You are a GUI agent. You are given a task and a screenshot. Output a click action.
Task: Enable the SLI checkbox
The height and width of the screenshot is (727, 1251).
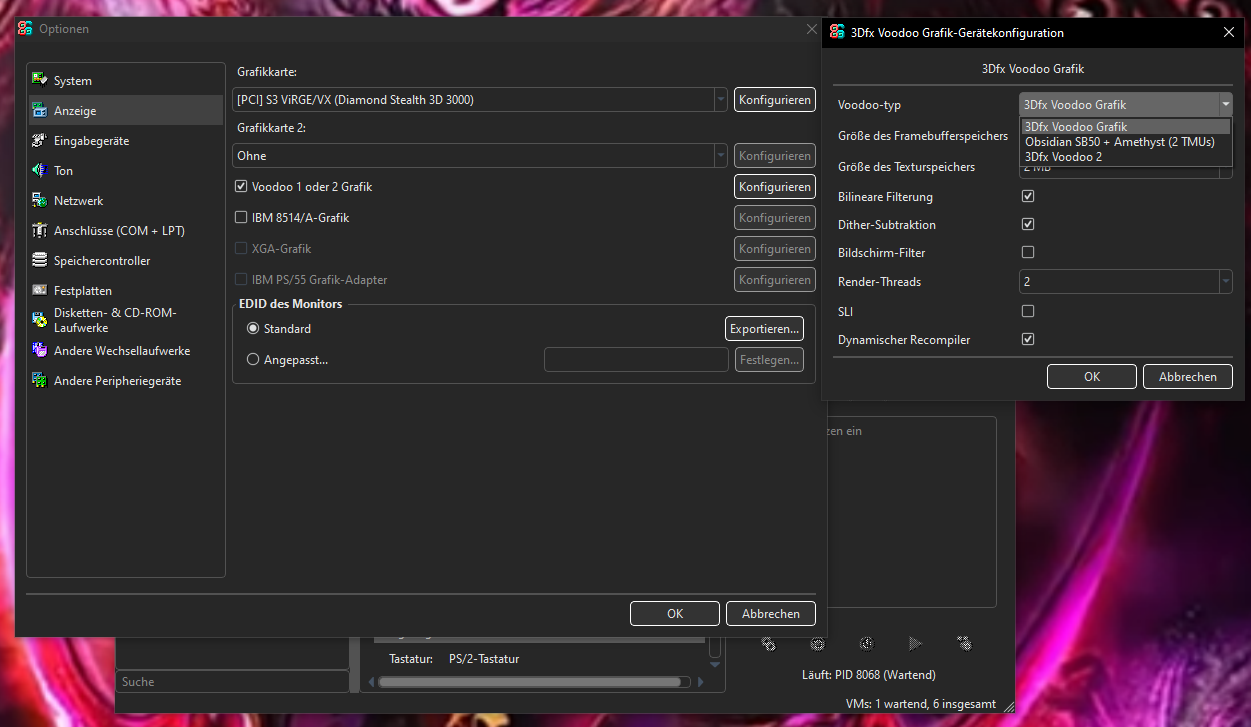point(1027,311)
